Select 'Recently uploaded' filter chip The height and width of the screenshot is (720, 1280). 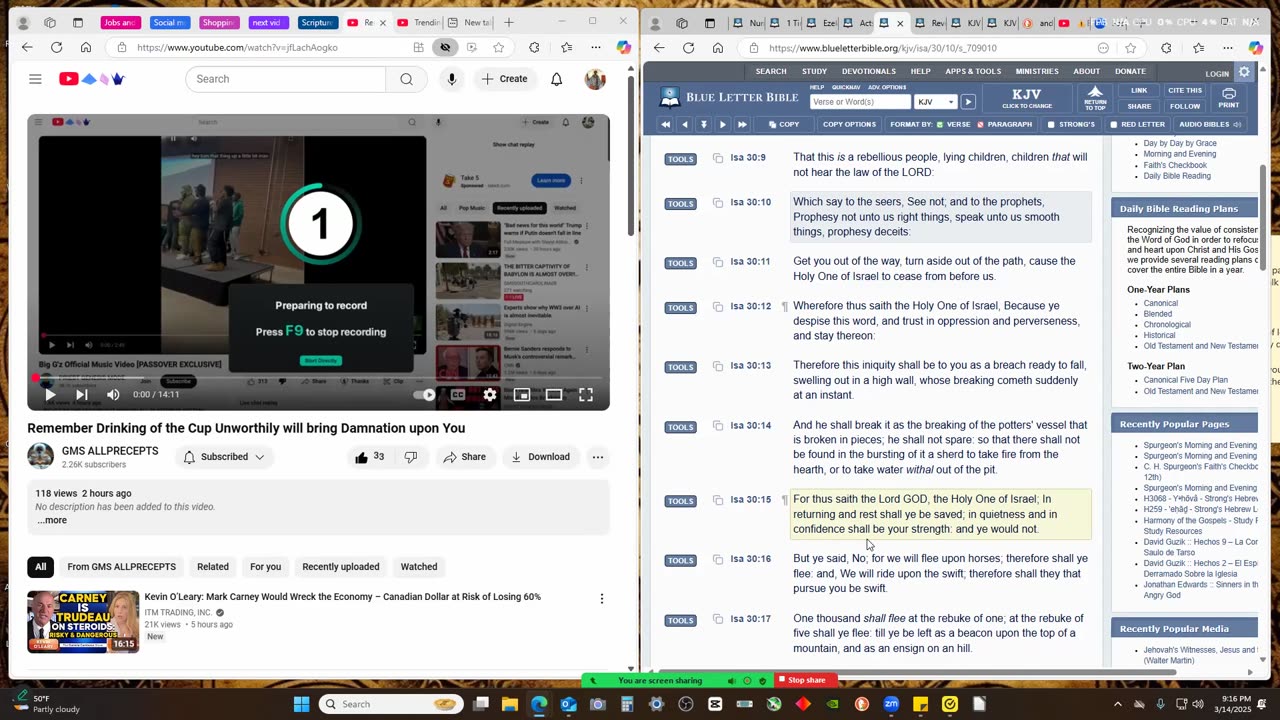341,567
